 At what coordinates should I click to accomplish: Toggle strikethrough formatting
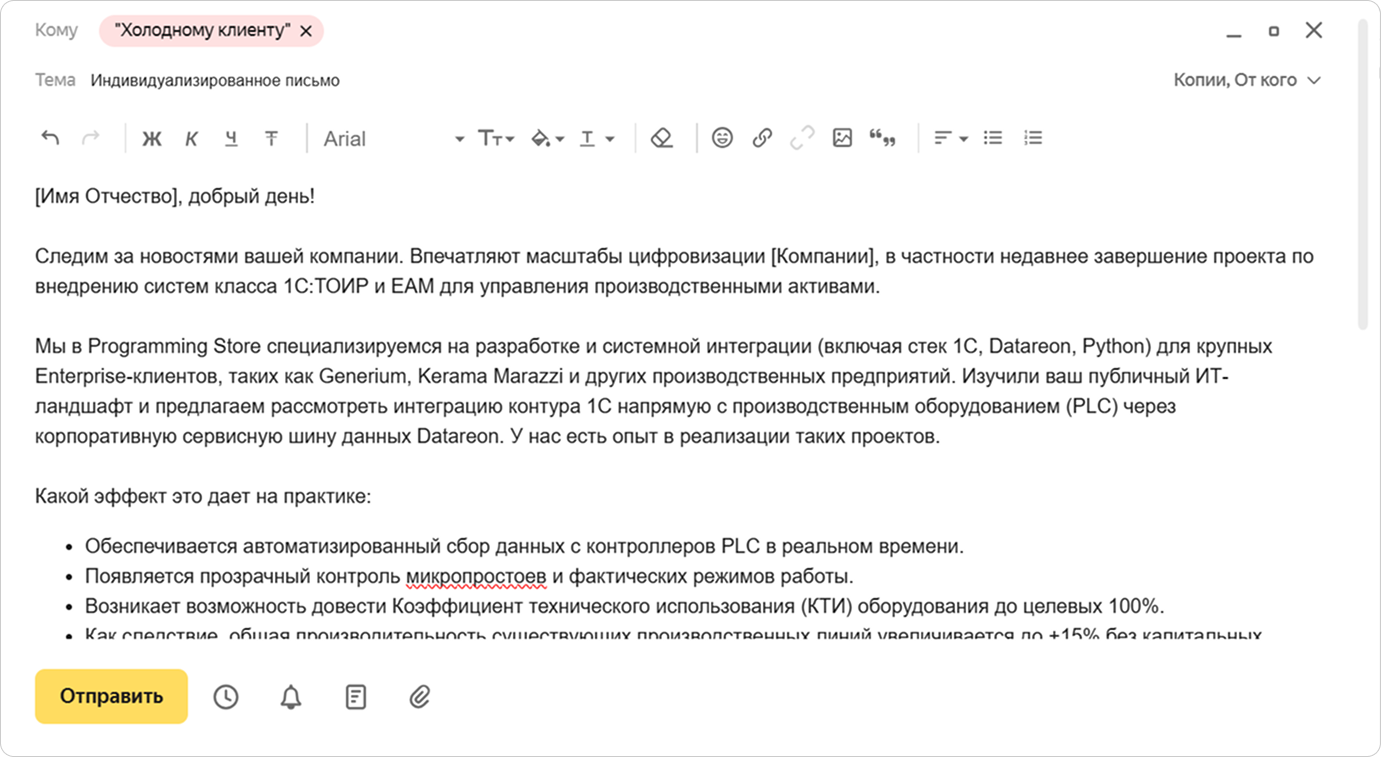point(271,139)
